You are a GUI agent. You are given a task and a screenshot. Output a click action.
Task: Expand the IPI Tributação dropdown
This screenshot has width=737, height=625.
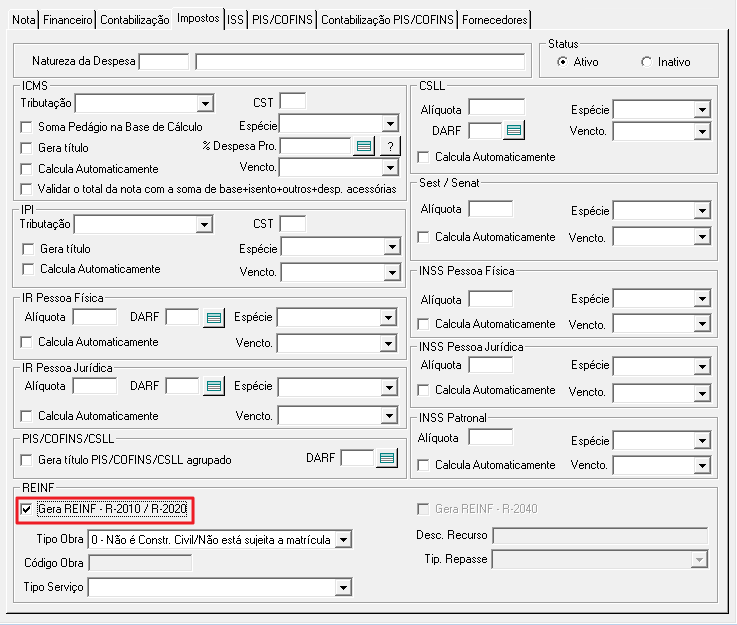coord(204,225)
